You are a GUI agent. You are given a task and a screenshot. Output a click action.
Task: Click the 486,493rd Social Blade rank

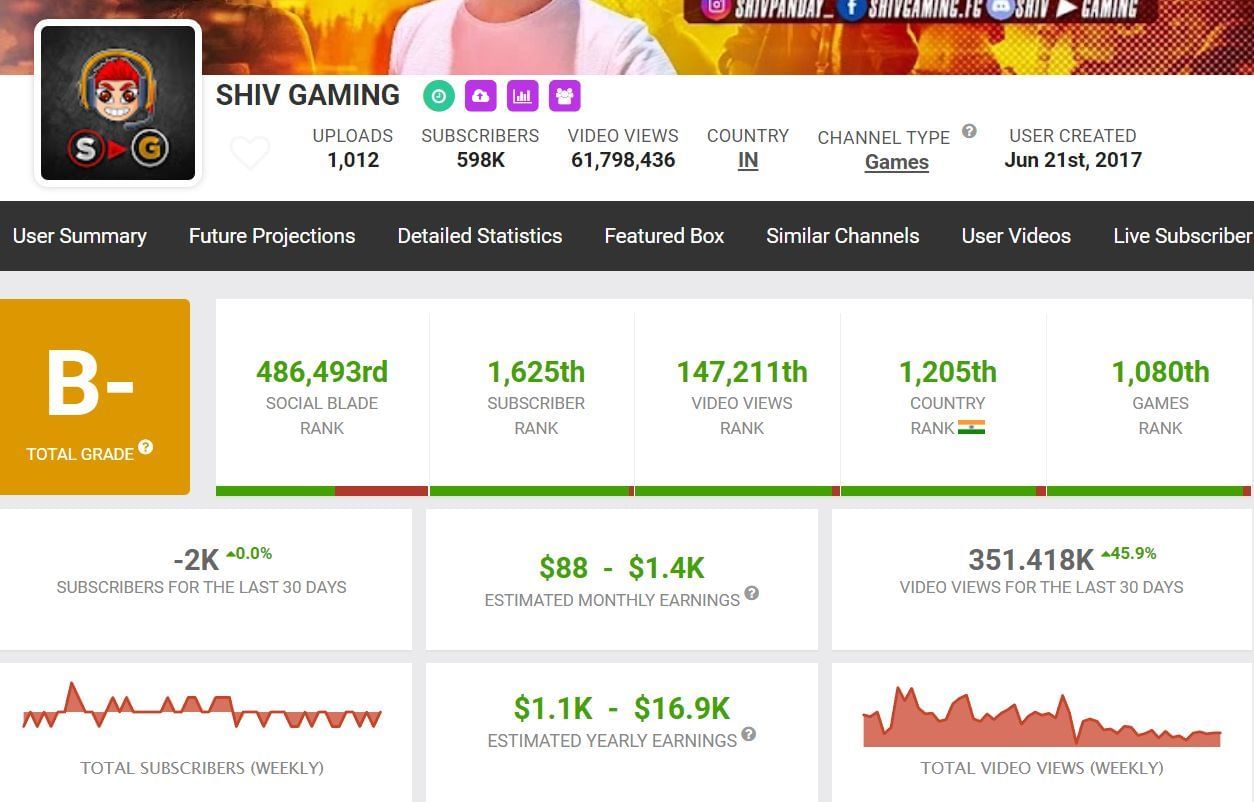322,372
